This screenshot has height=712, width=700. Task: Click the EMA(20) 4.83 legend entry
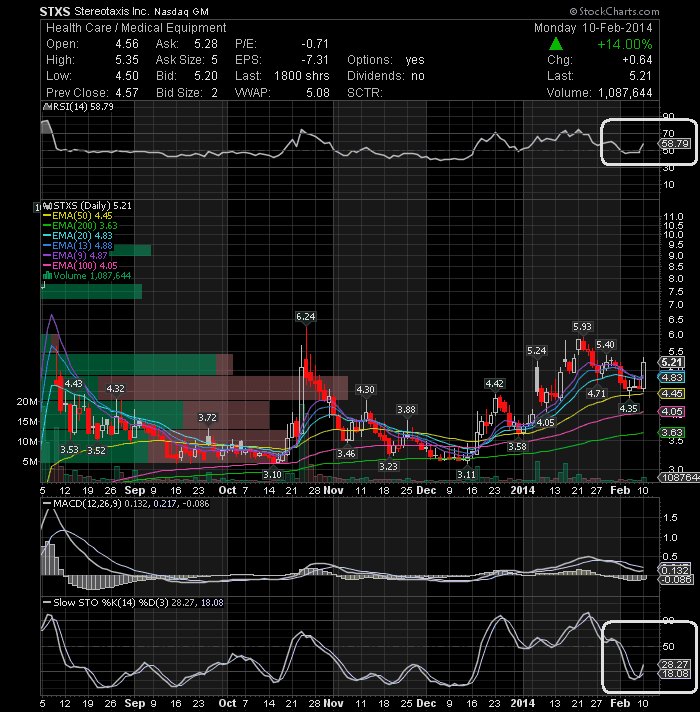[78, 236]
